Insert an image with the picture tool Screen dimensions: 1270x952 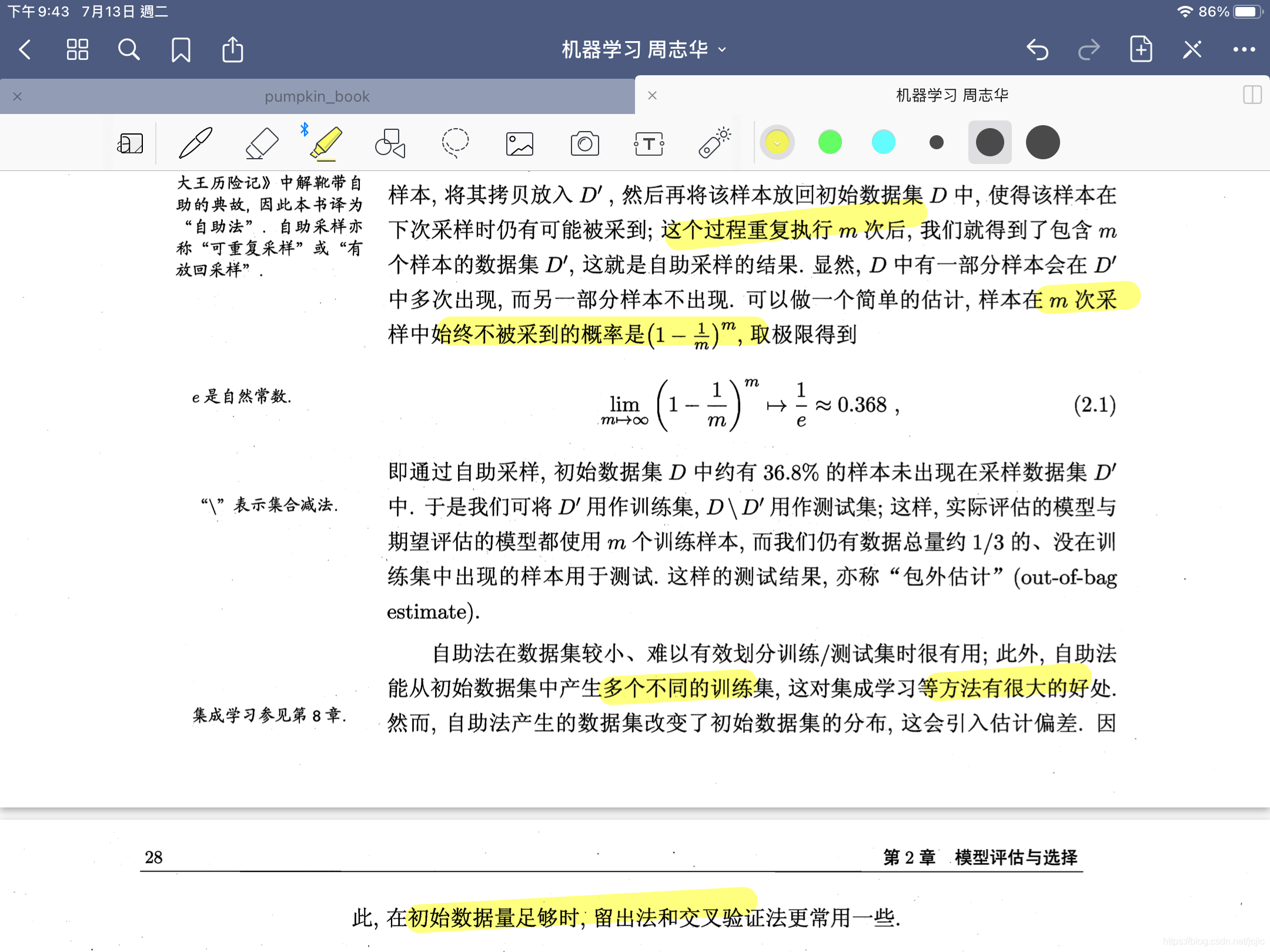click(x=520, y=143)
